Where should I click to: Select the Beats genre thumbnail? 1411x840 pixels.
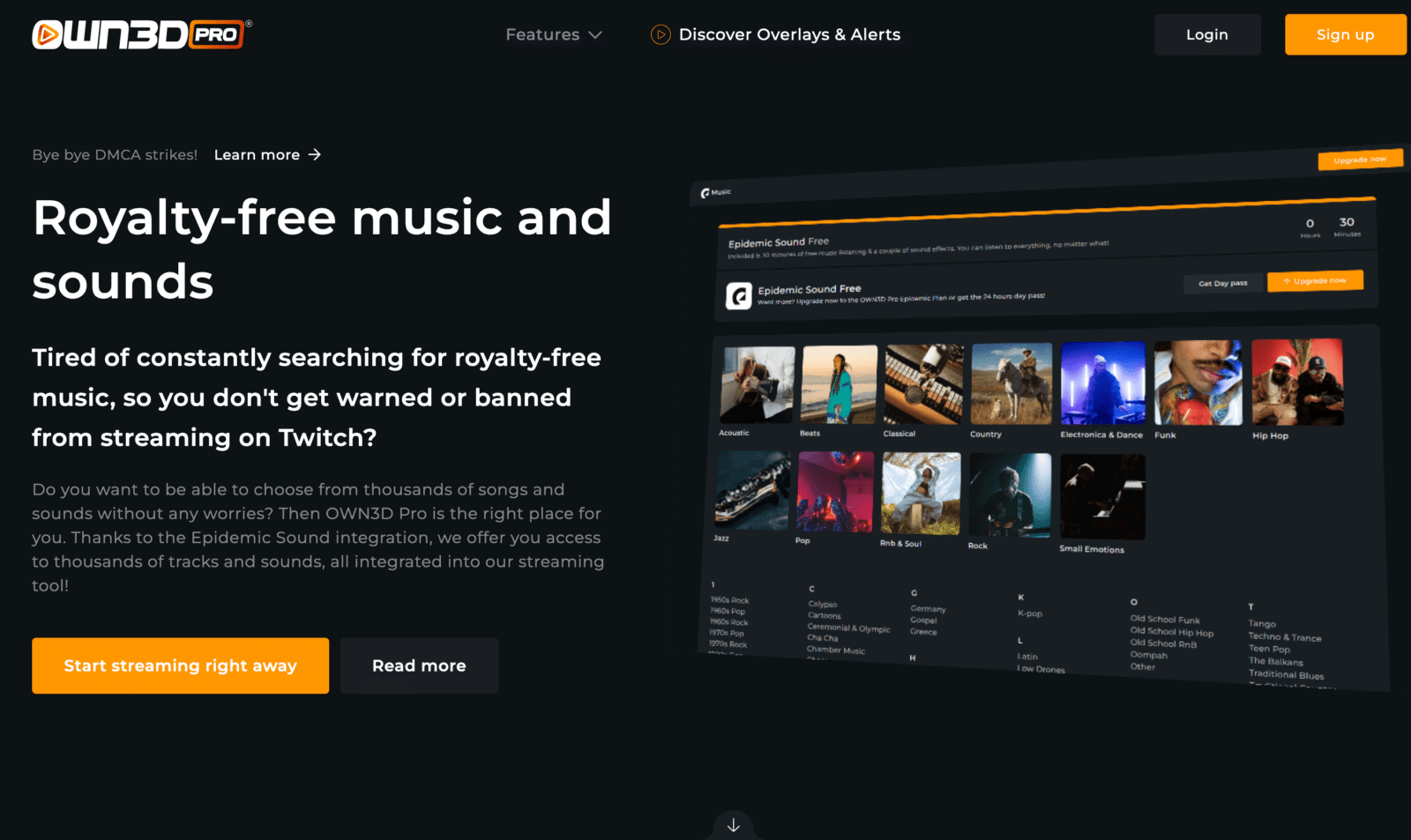pyautogui.click(x=840, y=384)
